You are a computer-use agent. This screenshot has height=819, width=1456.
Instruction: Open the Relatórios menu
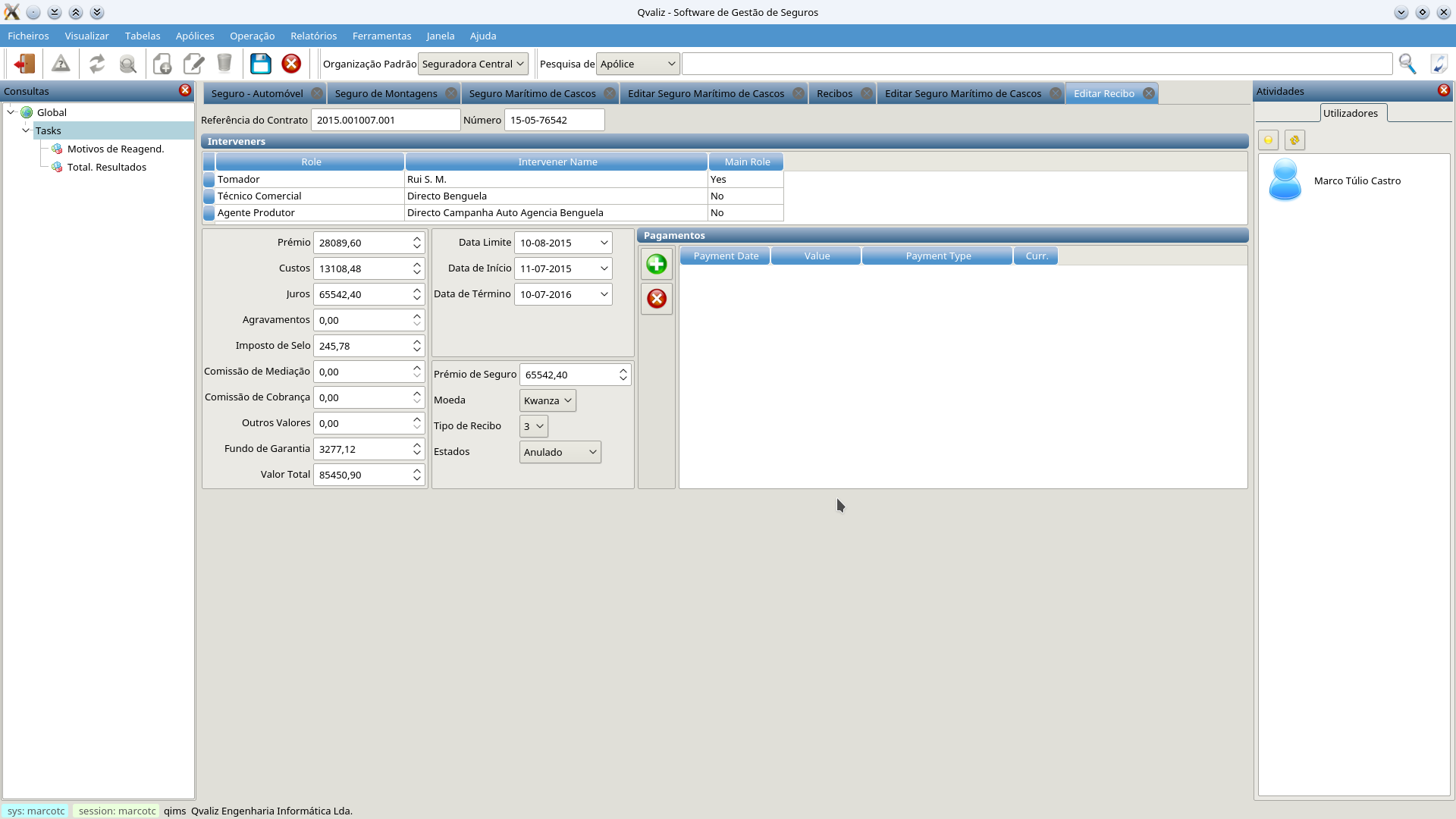click(x=313, y=36)
